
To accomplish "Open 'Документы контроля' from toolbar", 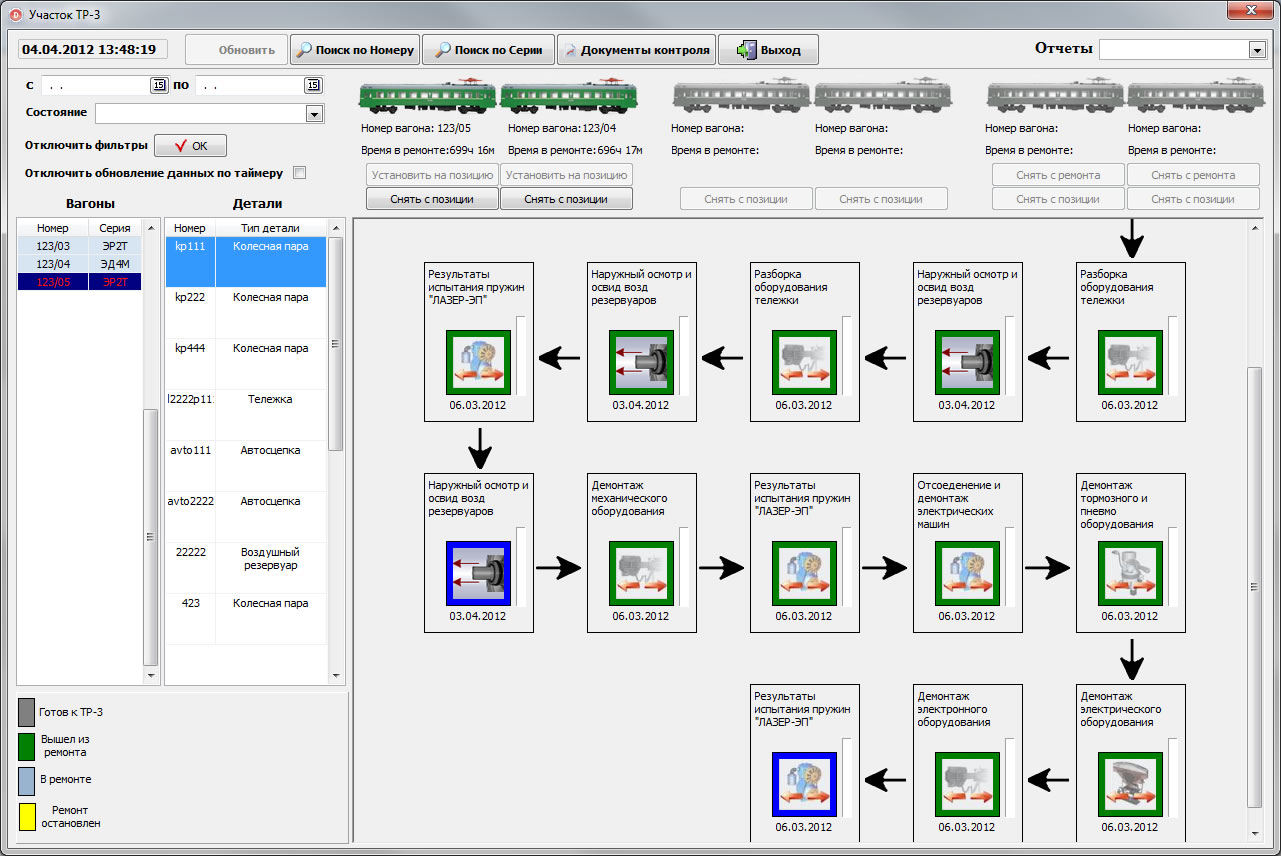I will [636, 50].
